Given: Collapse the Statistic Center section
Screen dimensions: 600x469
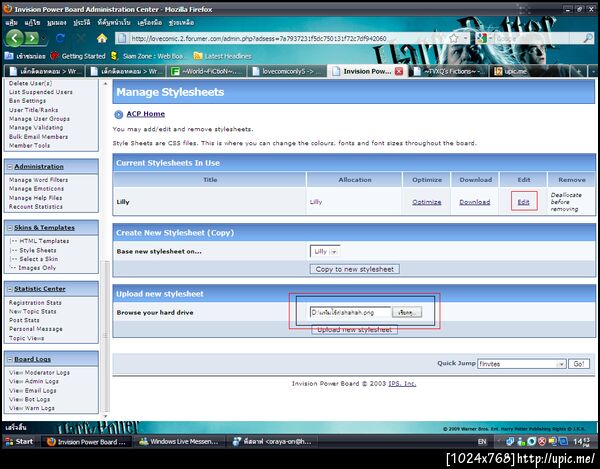Looking at the screenshot, I should 10,289.
